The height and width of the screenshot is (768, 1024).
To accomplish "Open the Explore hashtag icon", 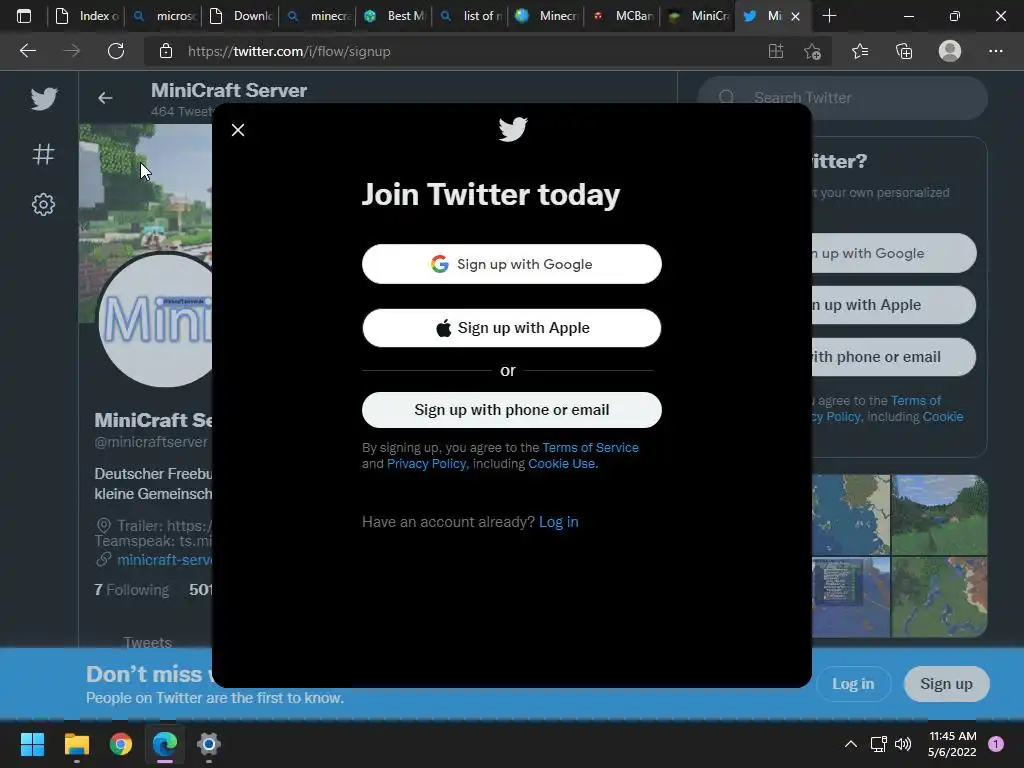I will [x=44, y=154].
